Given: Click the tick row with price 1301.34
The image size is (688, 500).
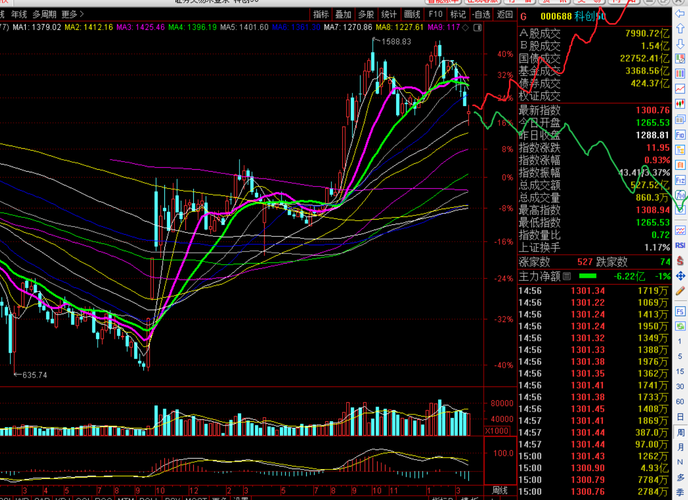Looking at the screenshot, I should [594, 291].
